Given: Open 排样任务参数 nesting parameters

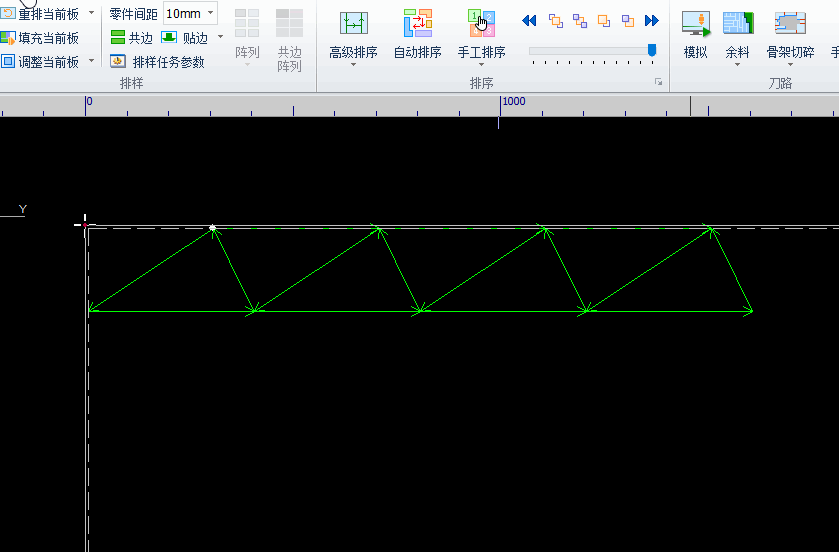Looking at the screenshot, I should point(158,62).
